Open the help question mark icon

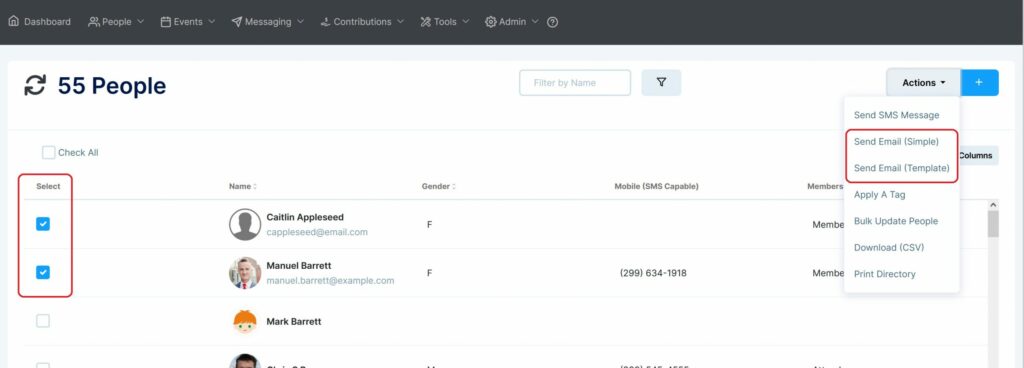[552, 22]
